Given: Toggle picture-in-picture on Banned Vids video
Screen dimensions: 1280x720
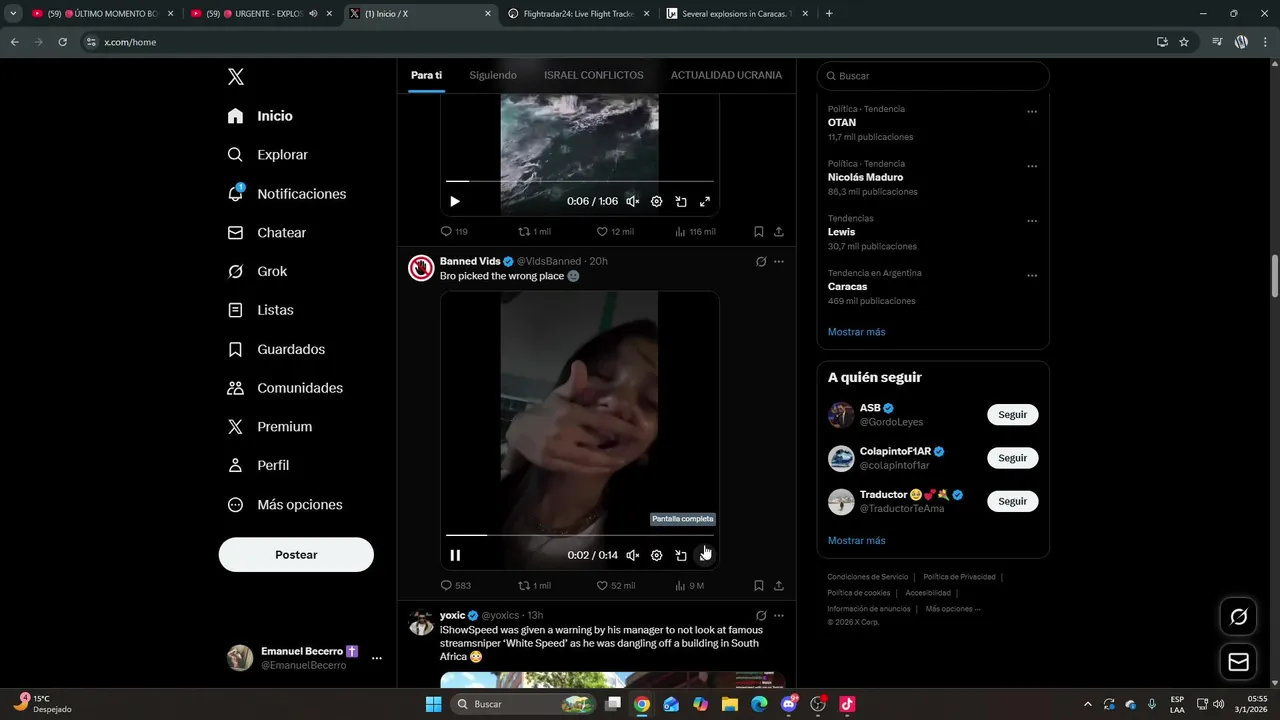Looking at the screenshot, I should [x=681, y=555].
